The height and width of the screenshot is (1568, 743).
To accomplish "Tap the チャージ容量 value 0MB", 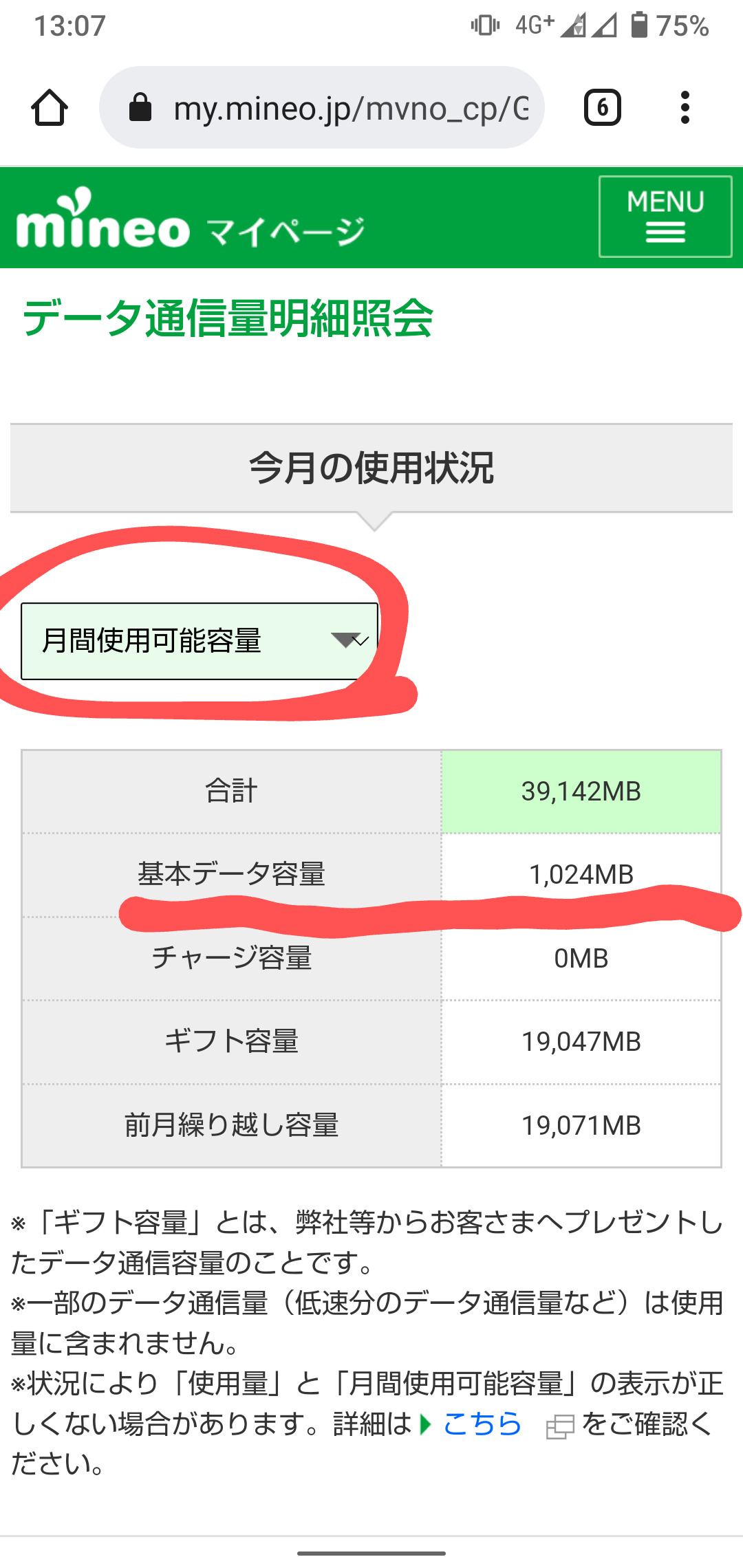I will 581,959.
